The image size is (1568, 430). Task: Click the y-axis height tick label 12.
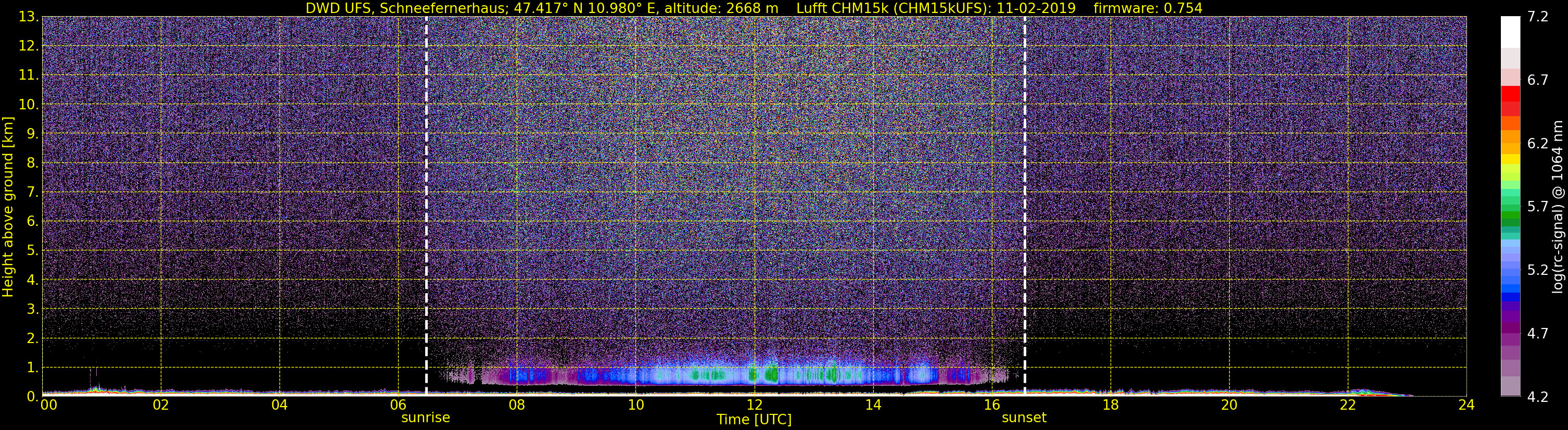click(29, 46)
